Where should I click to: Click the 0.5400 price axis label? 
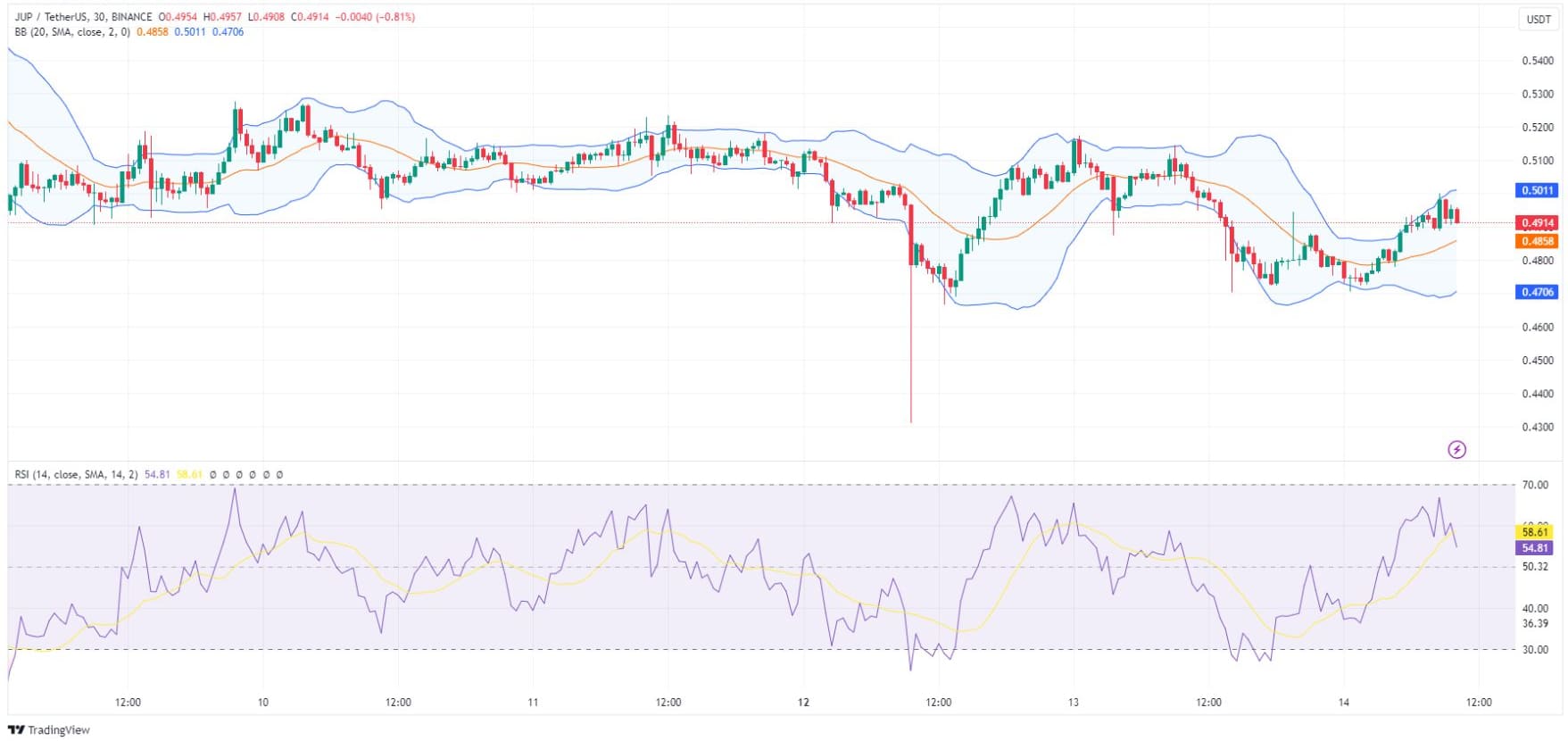click(1537, 61)
